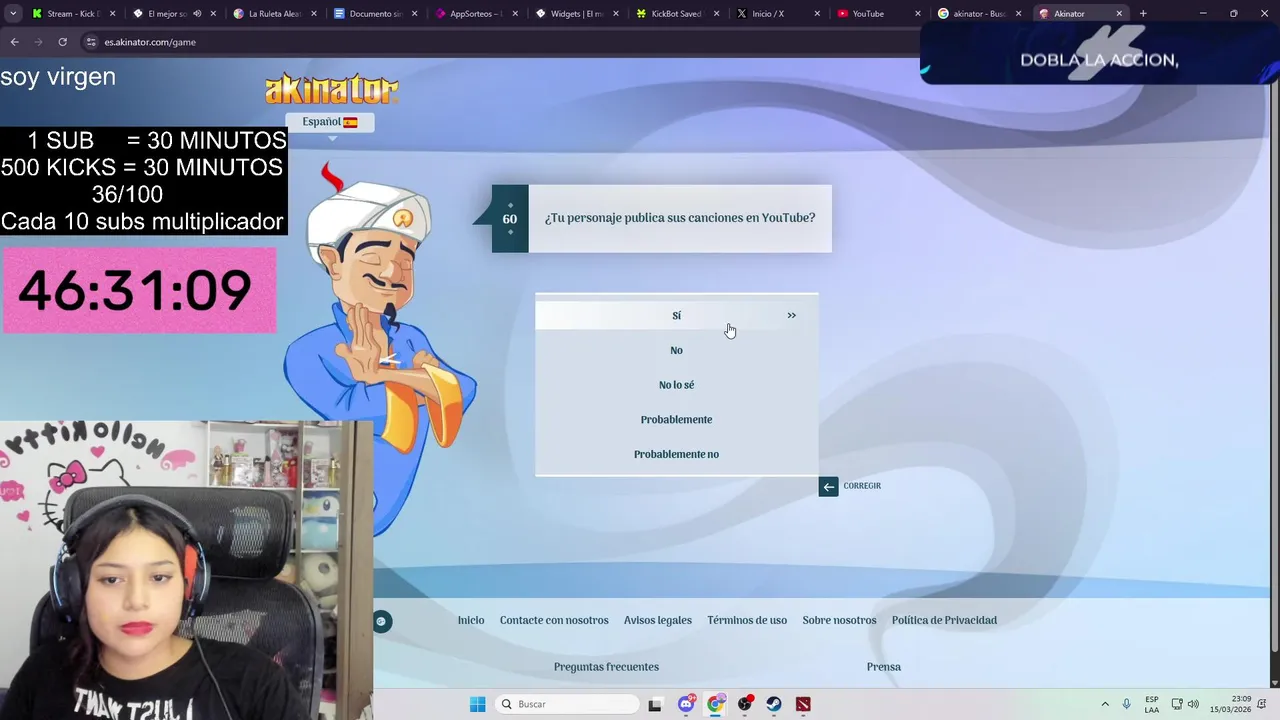Open Task View from the taskbar
The width and height of the screenshot is (1280, 720).
(655, 704)
